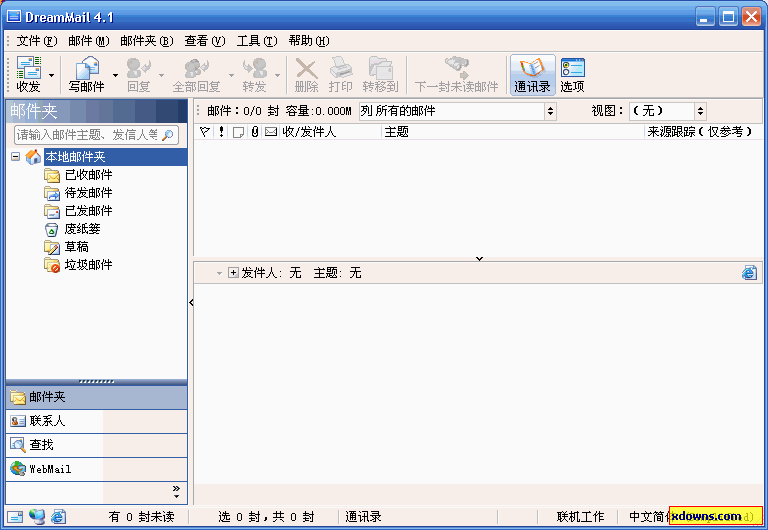Screen dimensions: 768x530
Task: Collapse the mail list with down chevron
Action: pyautogui.click(x=480, y=259)
